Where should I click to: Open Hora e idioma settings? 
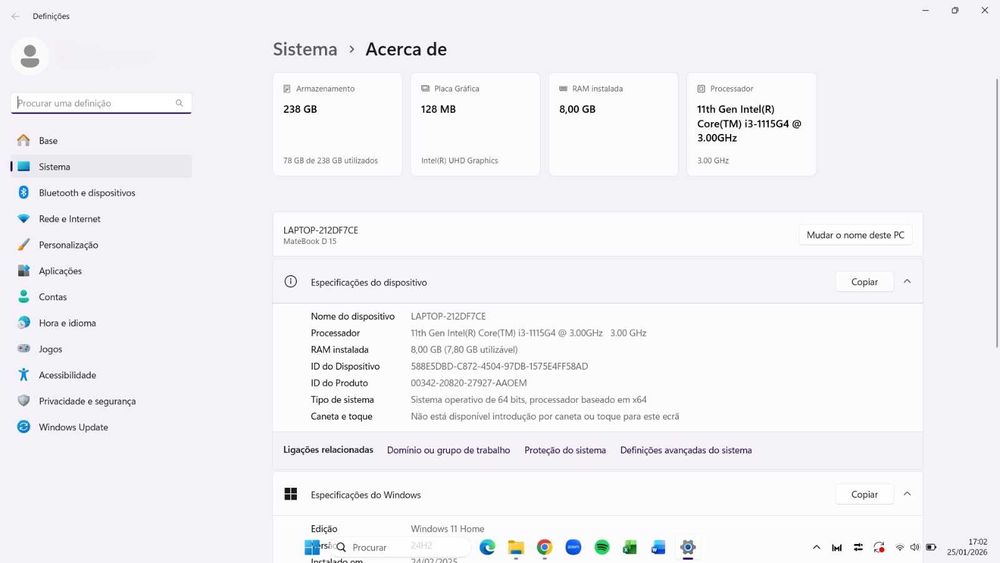pos(101,323)
